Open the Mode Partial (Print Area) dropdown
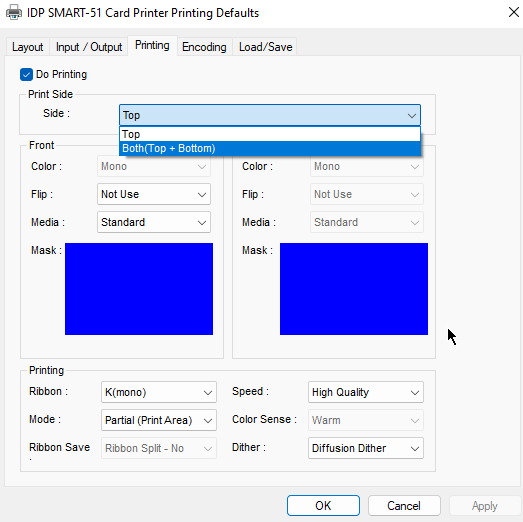The height and width of the screenshot is (522, 523). (x=159, y=420)
